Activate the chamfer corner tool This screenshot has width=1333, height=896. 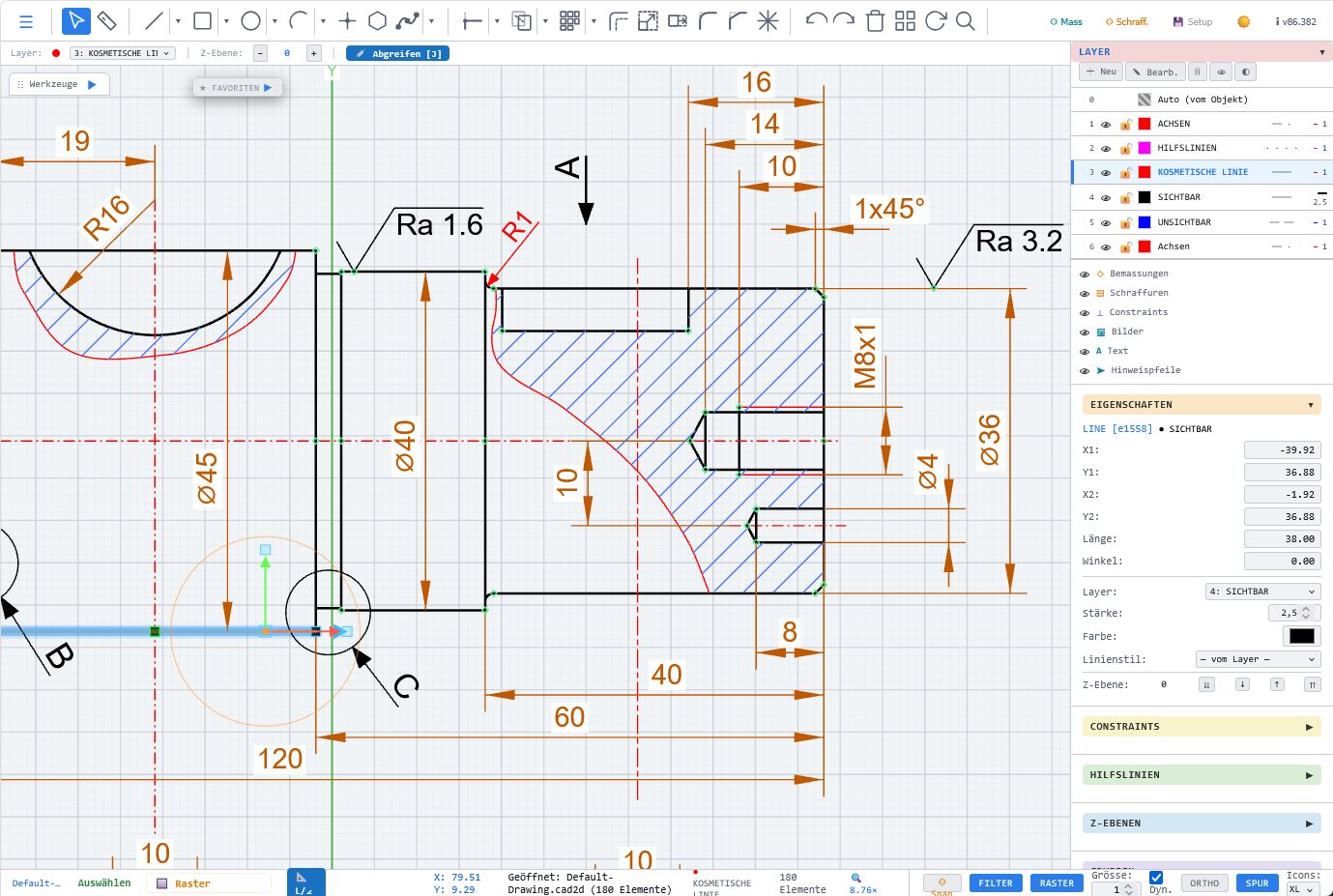click(738, 21)
